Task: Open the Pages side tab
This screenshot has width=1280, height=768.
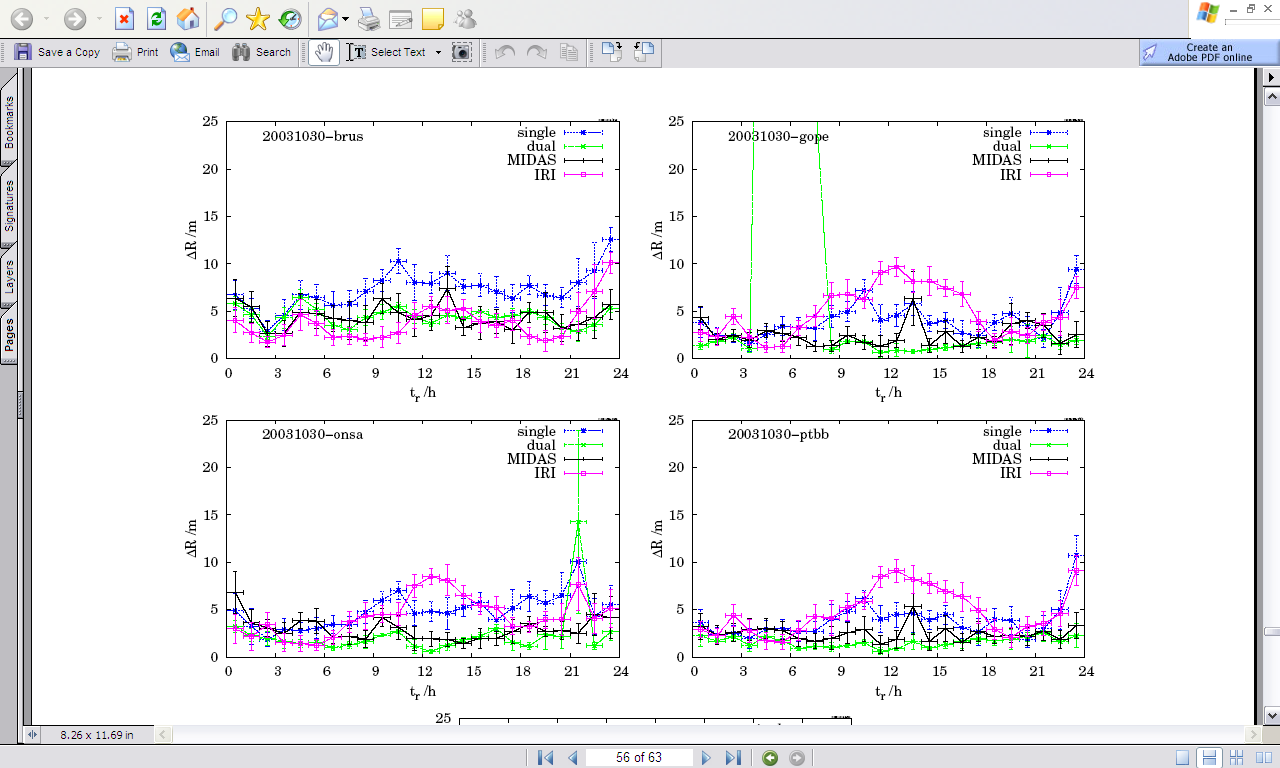Action: coord(9,335)
